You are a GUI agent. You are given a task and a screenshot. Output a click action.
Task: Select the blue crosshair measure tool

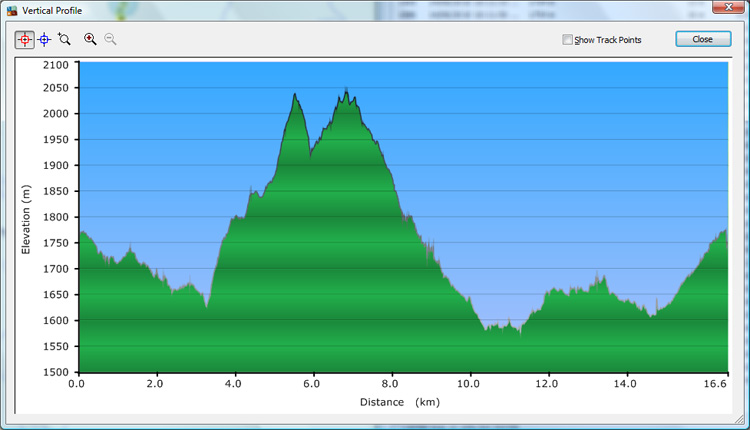[44, 40]
